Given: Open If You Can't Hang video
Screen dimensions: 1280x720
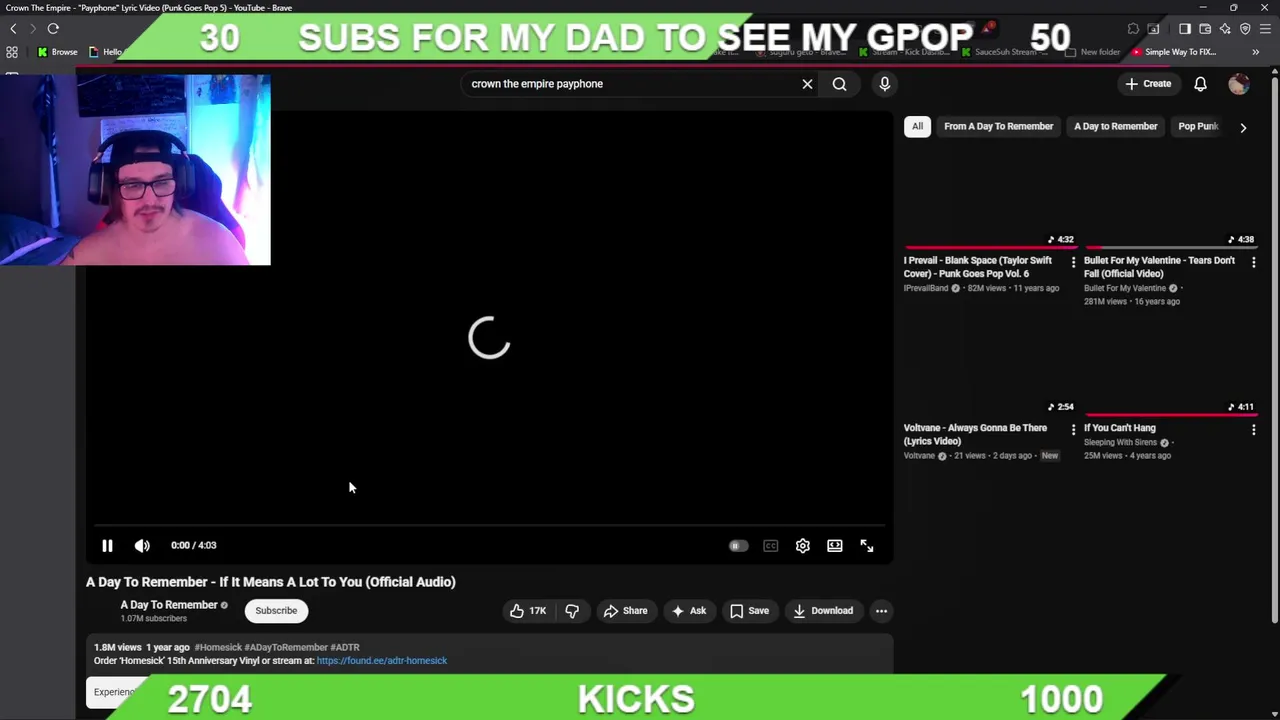Looking at the screenshot, I should [x=1119, y=428].
